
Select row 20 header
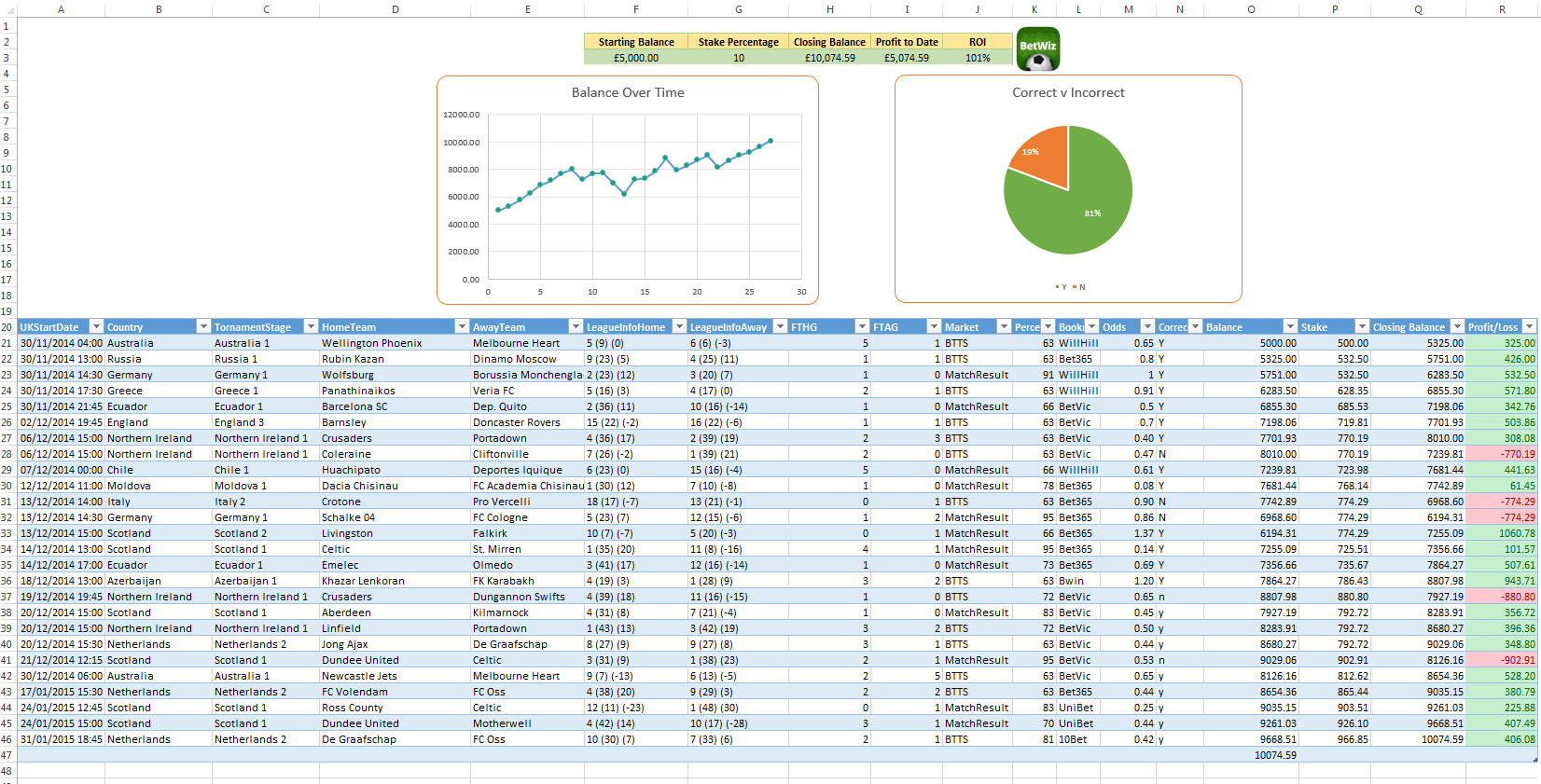(x=7, y=327)
